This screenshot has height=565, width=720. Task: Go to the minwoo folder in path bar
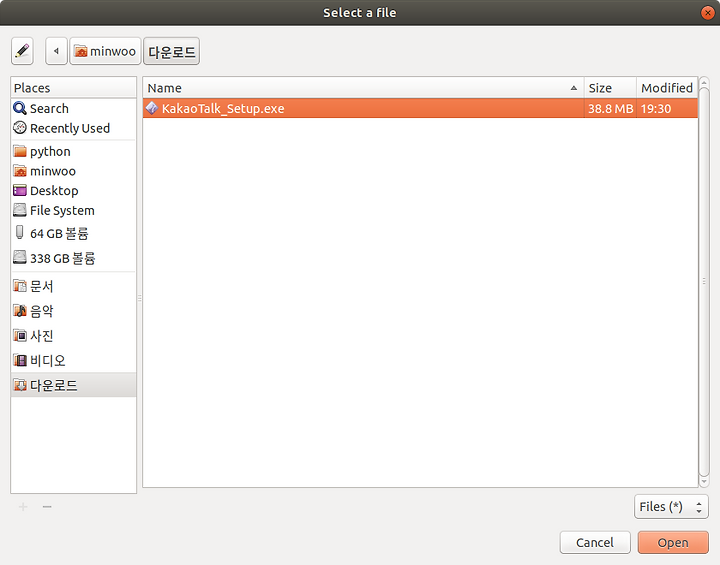point(105,51)
